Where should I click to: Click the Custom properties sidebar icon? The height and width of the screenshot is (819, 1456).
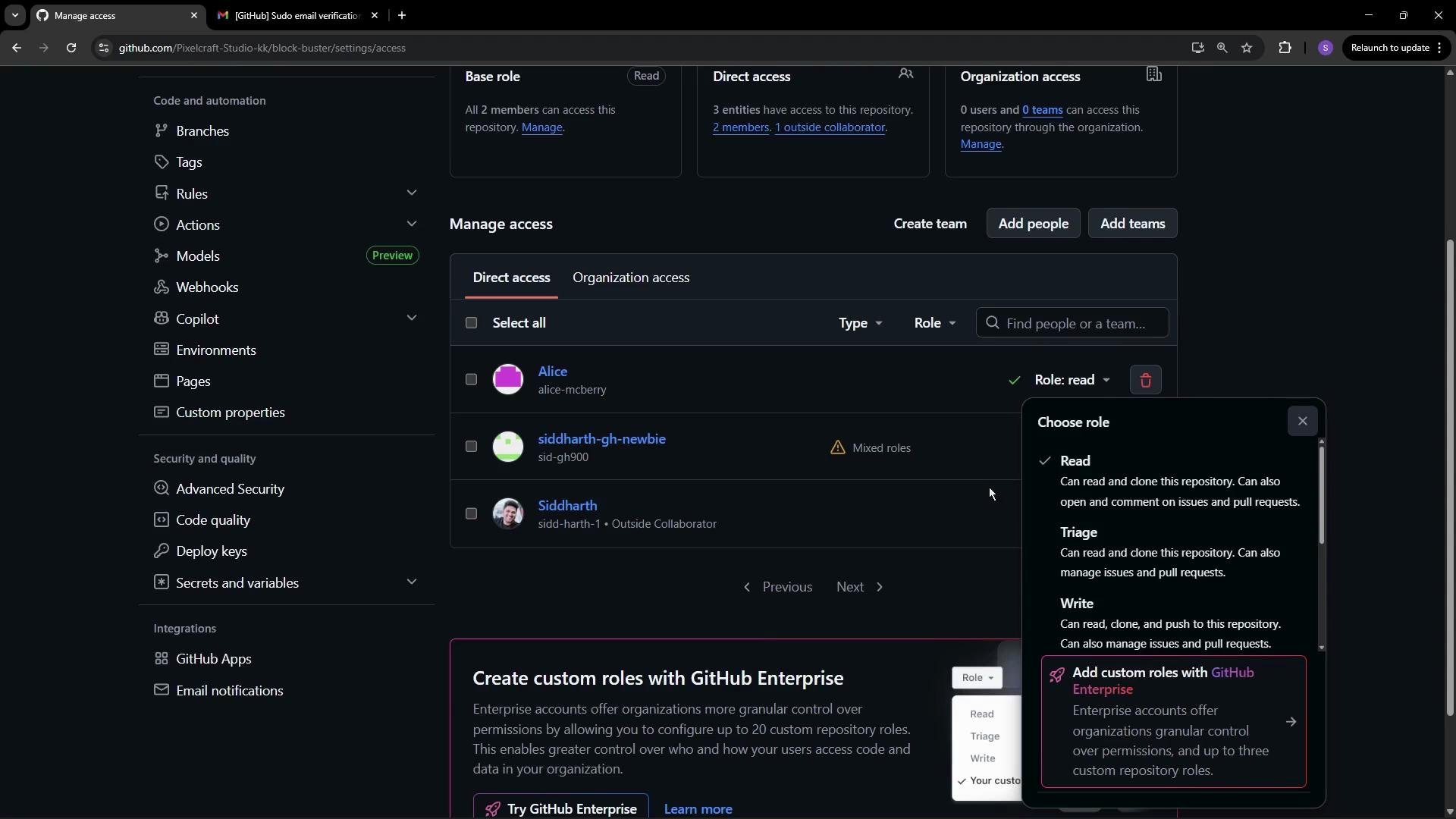point(161,412)
